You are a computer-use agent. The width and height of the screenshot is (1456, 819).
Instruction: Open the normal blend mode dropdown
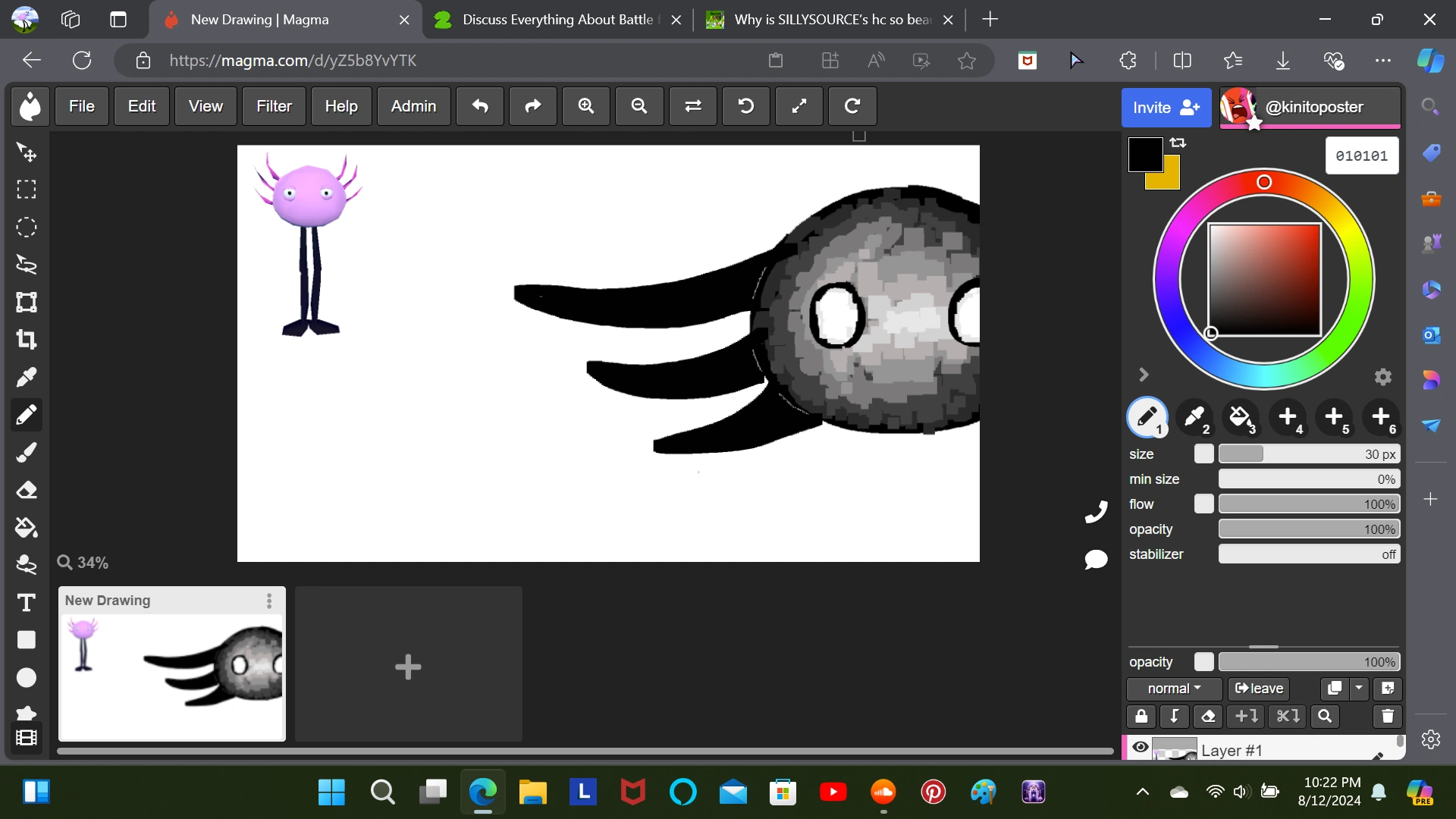point(1173,689)
